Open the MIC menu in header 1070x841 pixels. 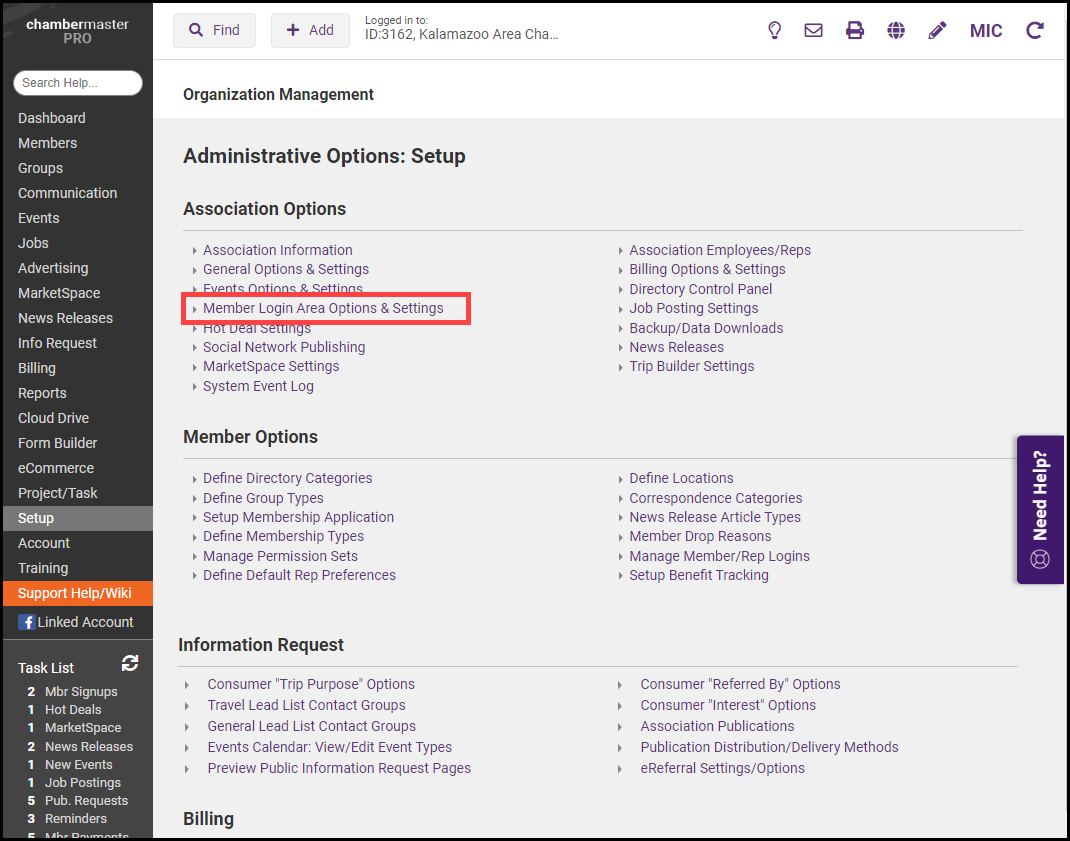click(x=986, y=30)
